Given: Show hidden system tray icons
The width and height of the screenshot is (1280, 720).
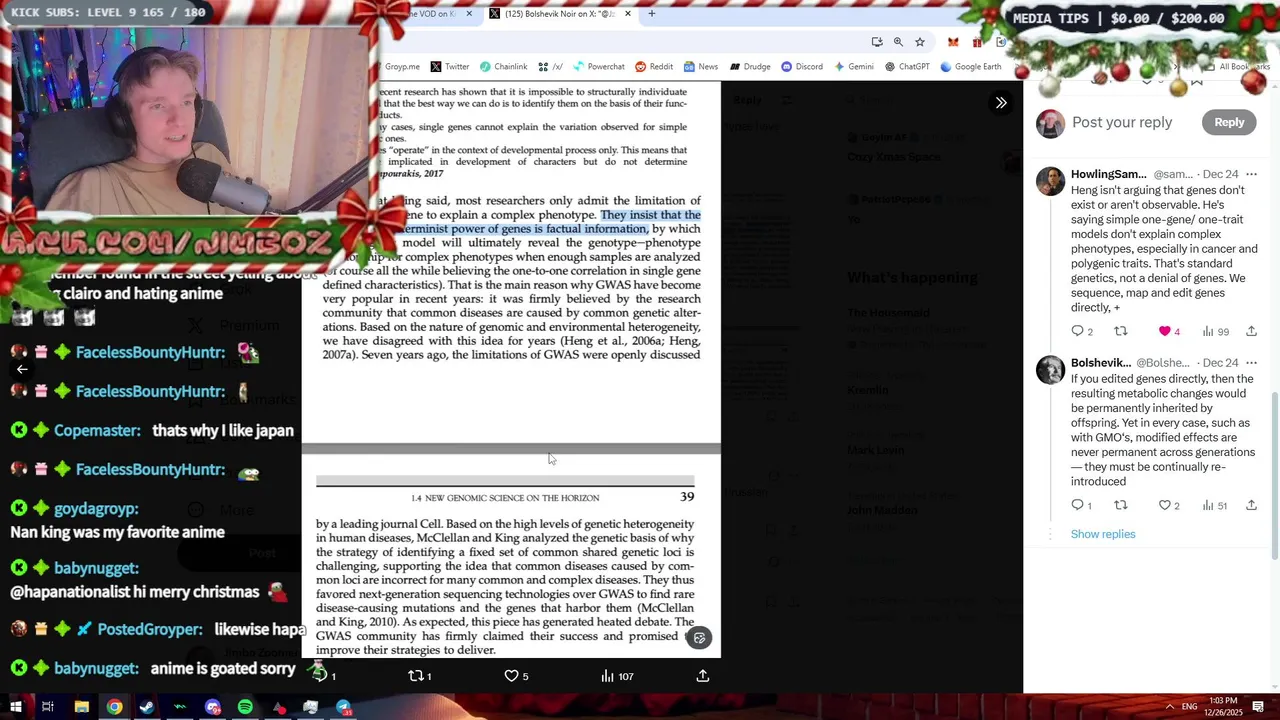Looking at the screenshot, I should click(x=1169, y=707).
